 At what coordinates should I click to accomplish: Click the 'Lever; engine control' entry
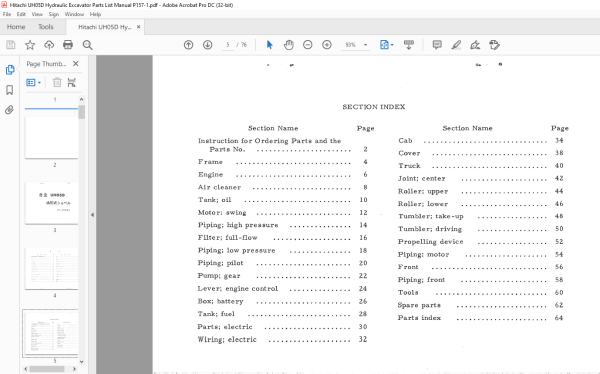pyautogui.click(x=238, y=289)
